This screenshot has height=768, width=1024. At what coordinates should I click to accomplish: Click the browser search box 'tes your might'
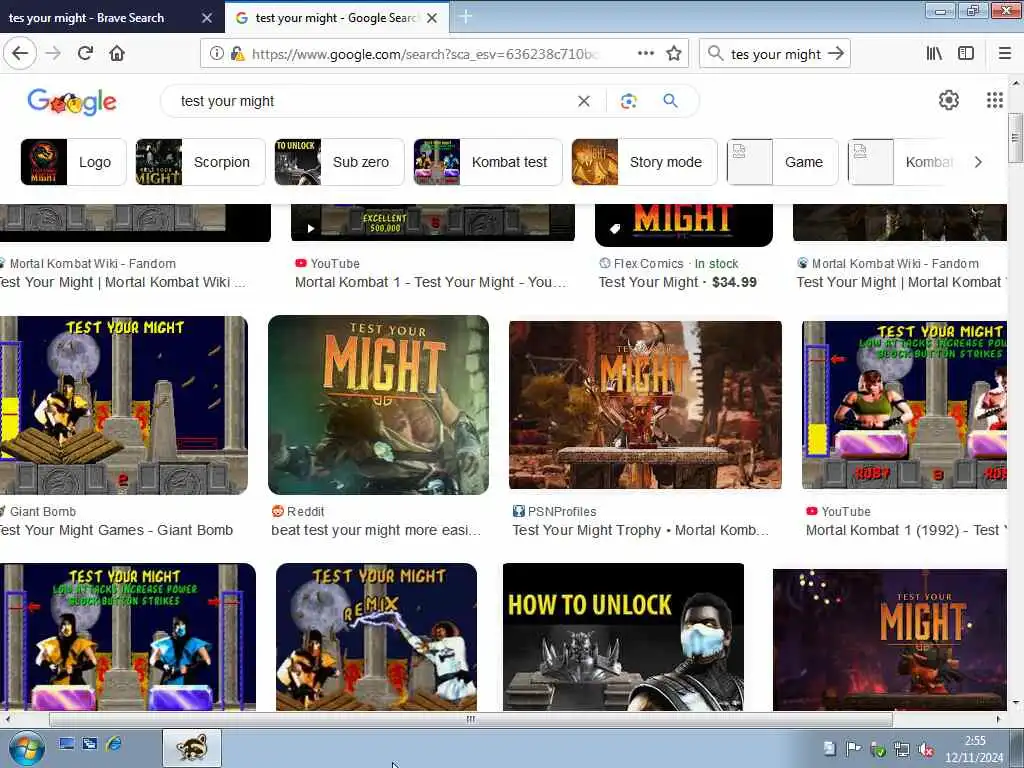click(775, 54)
